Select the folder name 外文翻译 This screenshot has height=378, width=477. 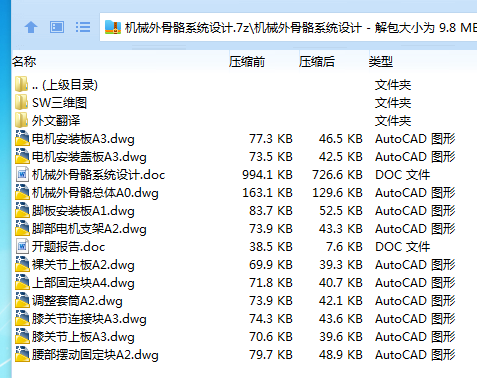click(x=56, y=121)
